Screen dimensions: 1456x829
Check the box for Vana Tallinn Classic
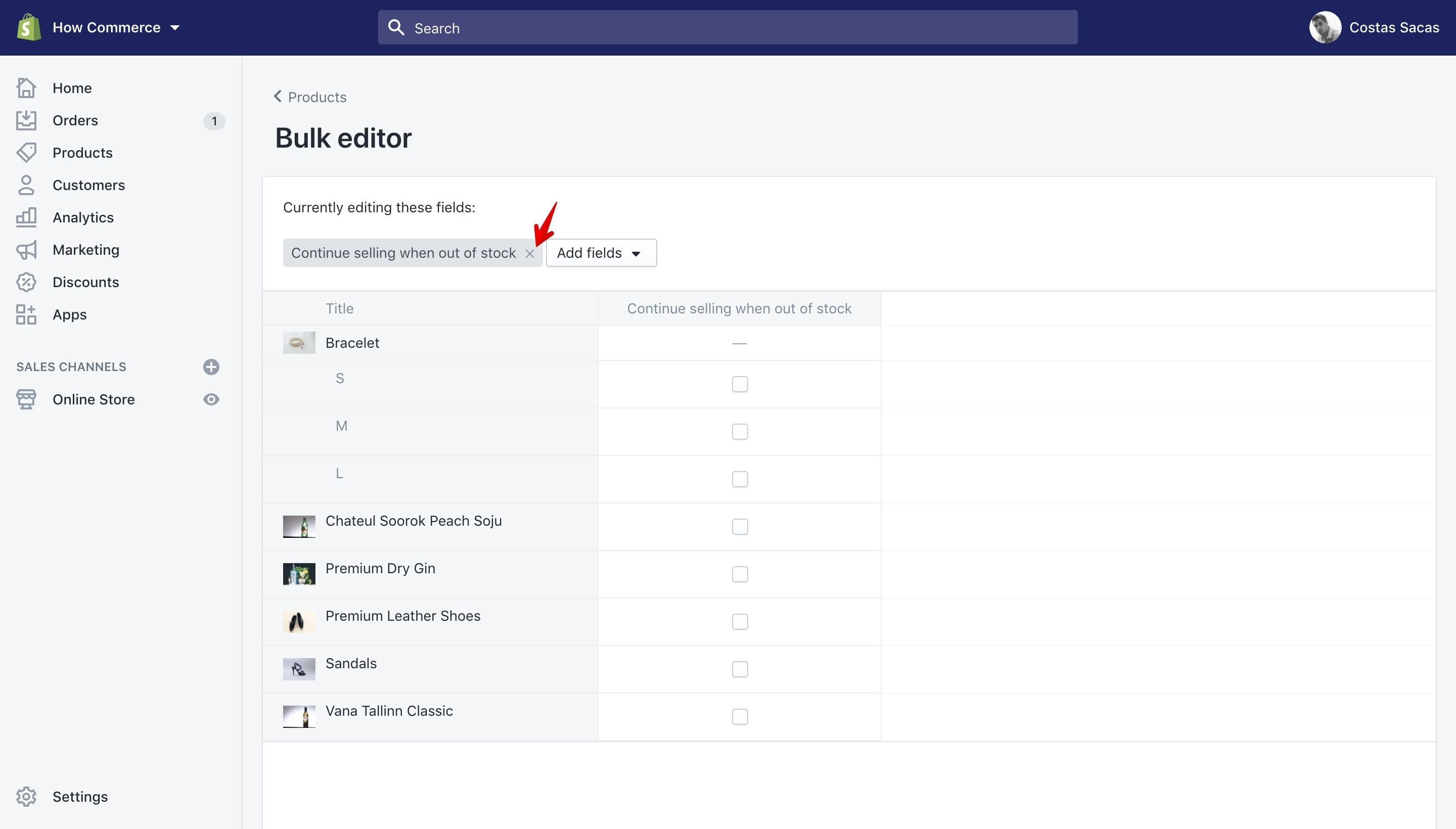click(740, 717)
